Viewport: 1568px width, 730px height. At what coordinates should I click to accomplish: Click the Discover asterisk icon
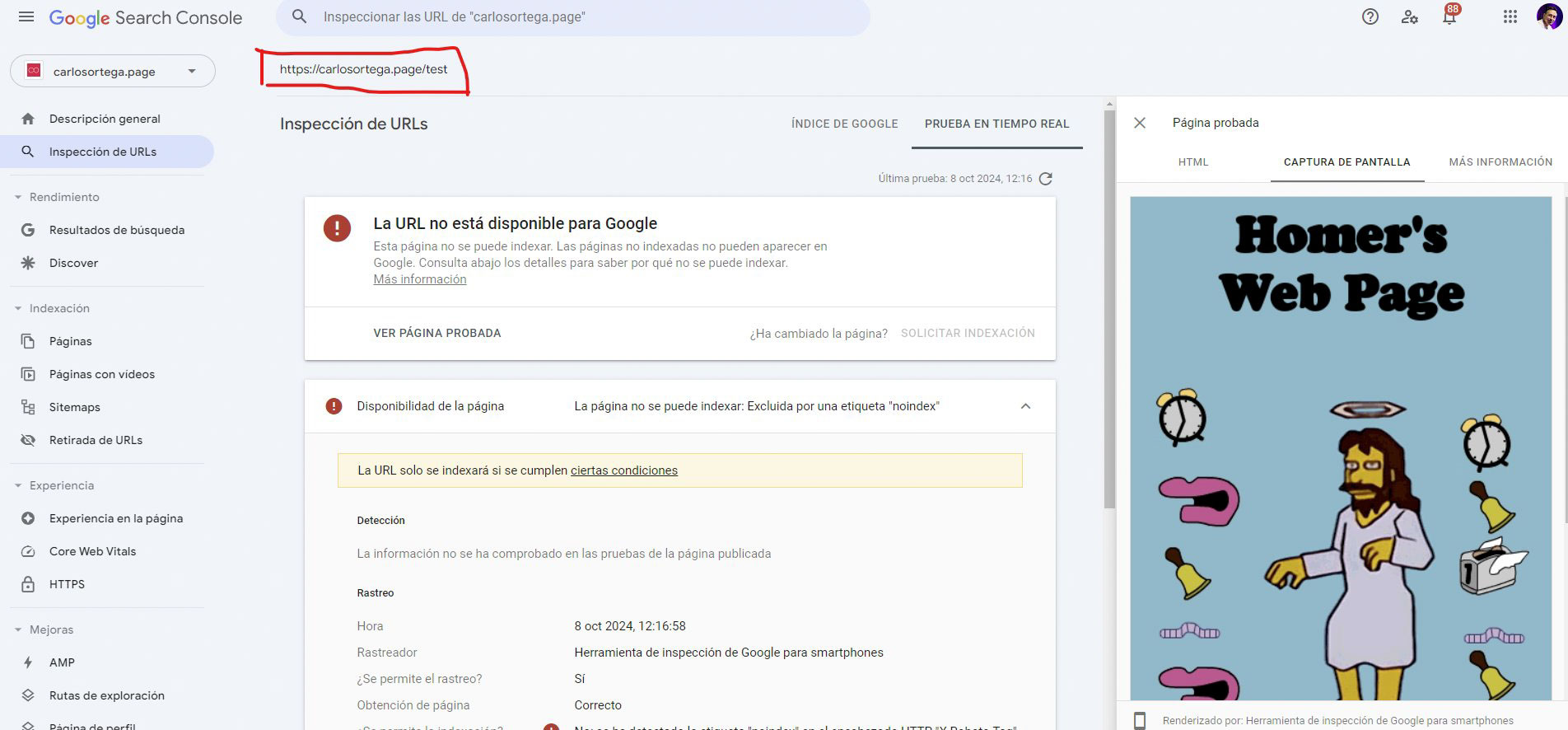[28, 263]
